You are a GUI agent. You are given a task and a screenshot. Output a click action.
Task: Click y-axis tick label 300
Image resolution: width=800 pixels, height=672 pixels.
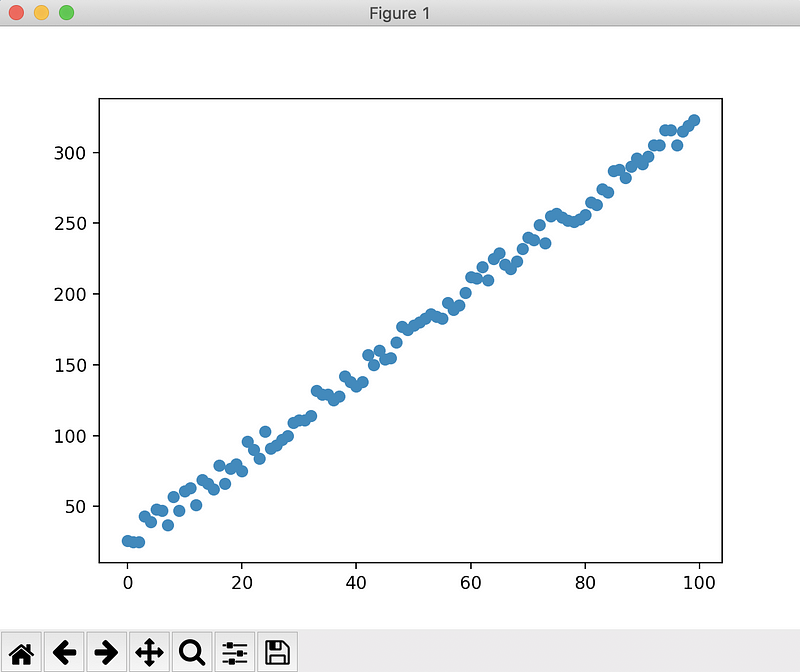(73, 153)
